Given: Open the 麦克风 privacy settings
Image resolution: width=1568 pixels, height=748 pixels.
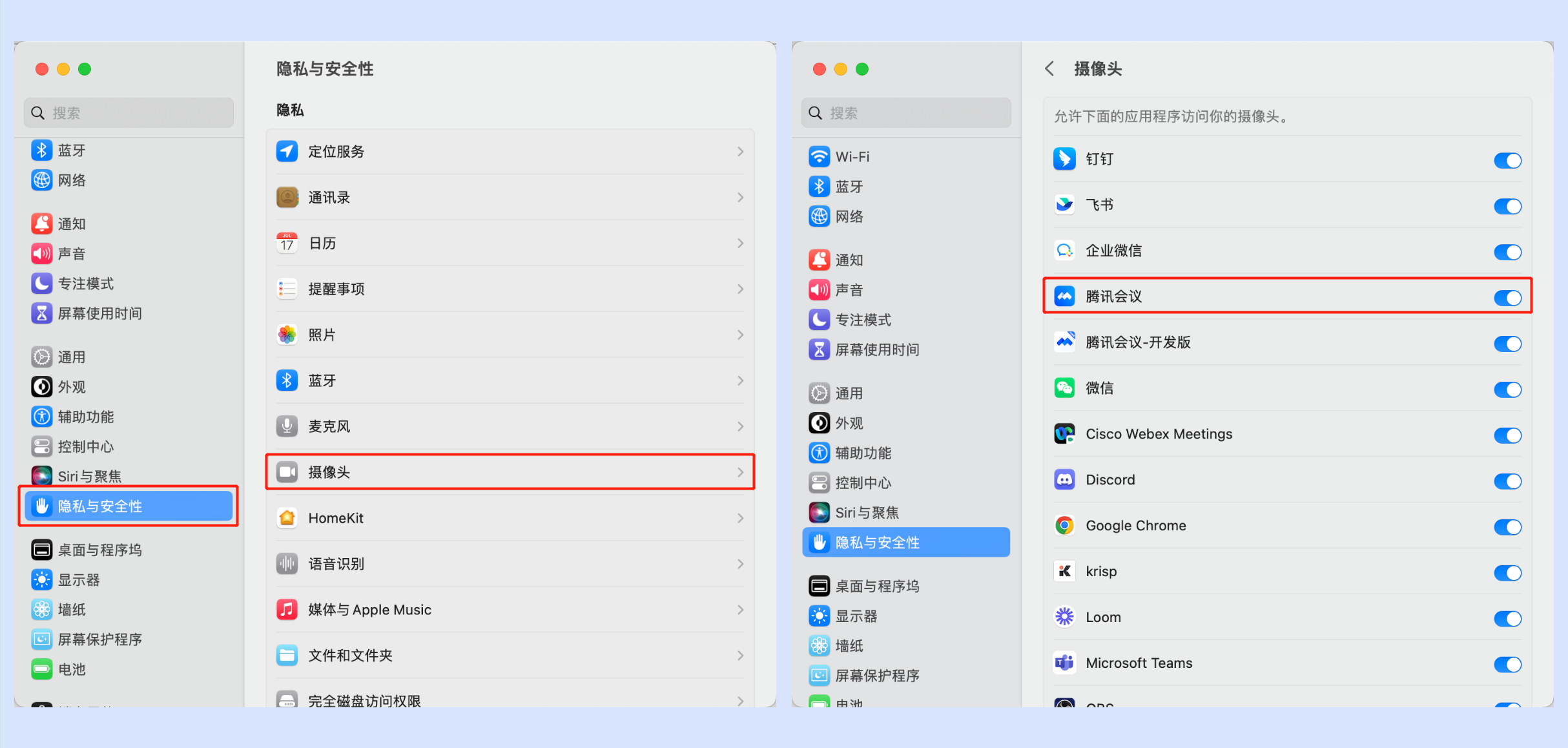Looking at the screenshot, I should 510,426.
